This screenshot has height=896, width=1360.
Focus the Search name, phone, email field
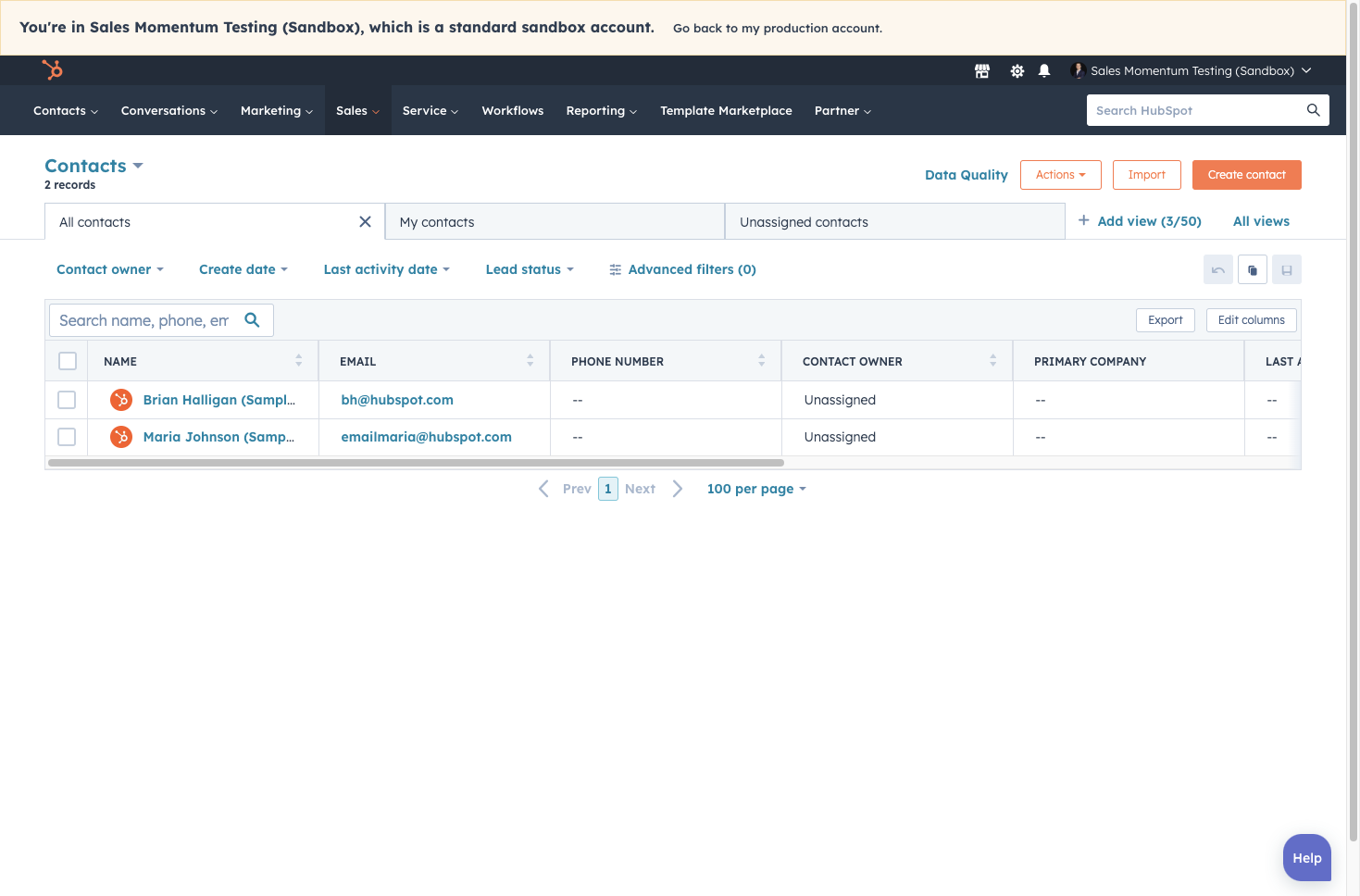[161, 320]
